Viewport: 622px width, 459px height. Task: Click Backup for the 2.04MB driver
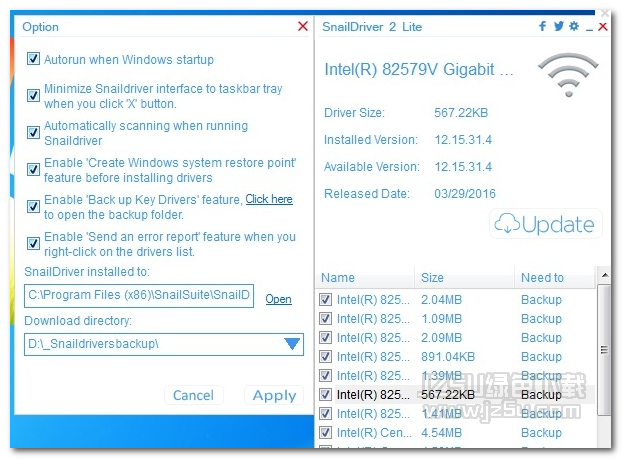pos(541,300)
